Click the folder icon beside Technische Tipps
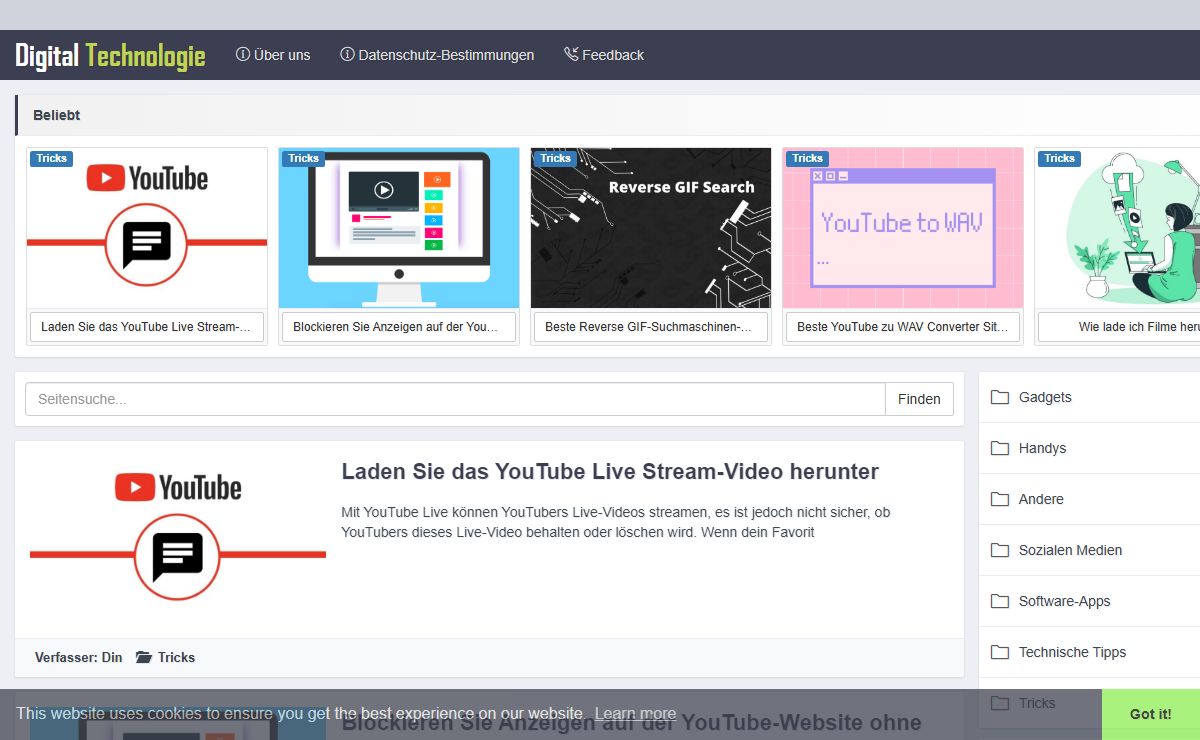1200x740 pixels. tap(1000, 652)
